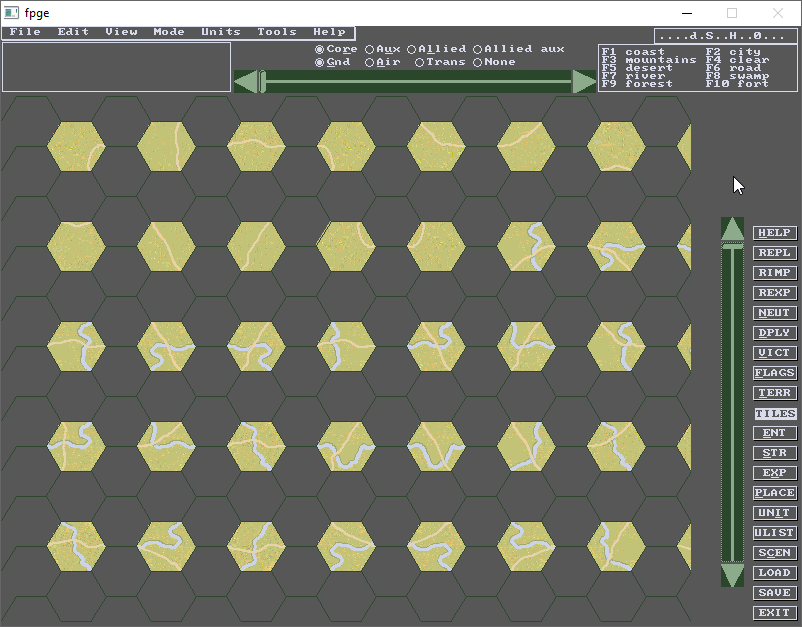Click the TERR button

coord(774,393)
